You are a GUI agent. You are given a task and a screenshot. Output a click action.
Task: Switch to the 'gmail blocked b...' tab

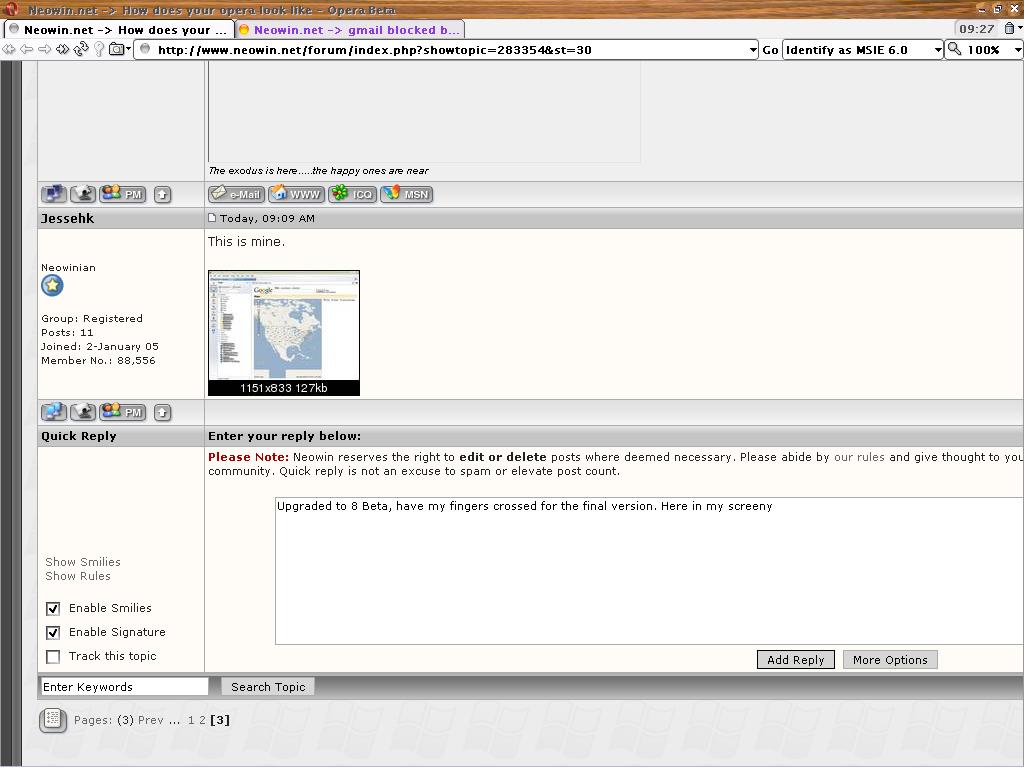click(350, 29)
